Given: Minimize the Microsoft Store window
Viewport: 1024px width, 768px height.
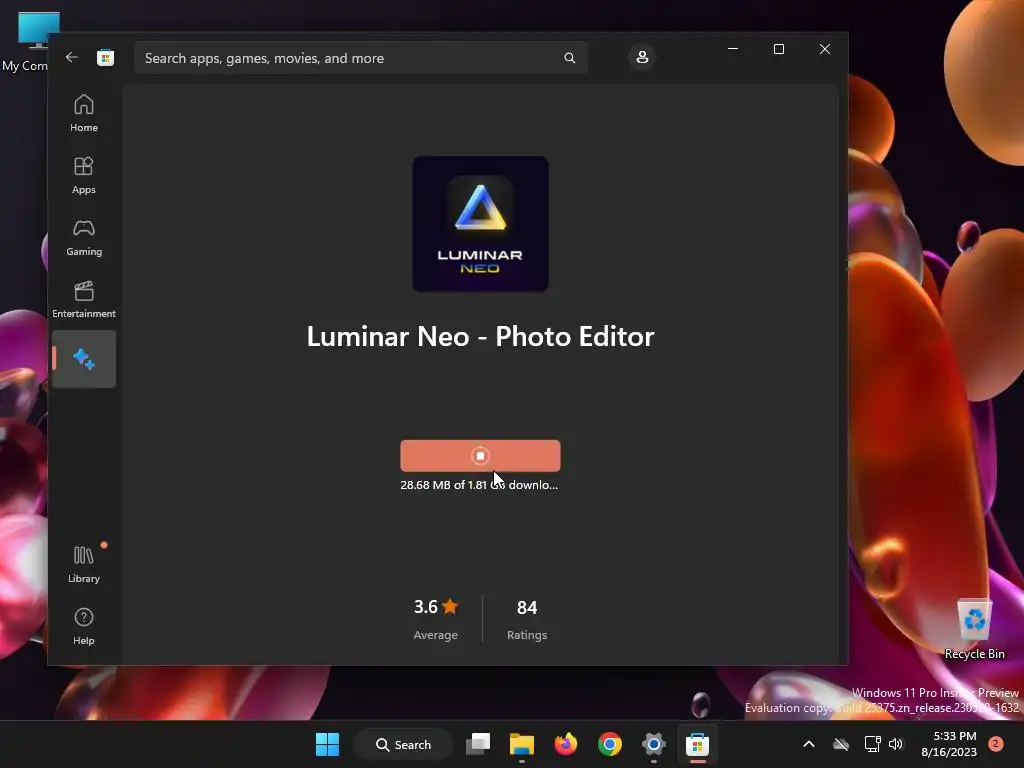Looking at the screenshot, I should (x=733, y=49).
